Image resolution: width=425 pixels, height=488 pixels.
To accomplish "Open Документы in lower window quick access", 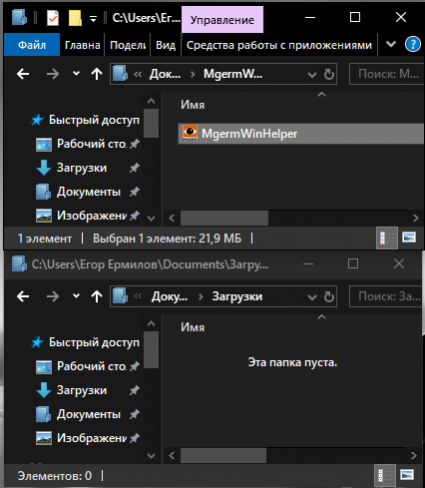I will [89, 414].
